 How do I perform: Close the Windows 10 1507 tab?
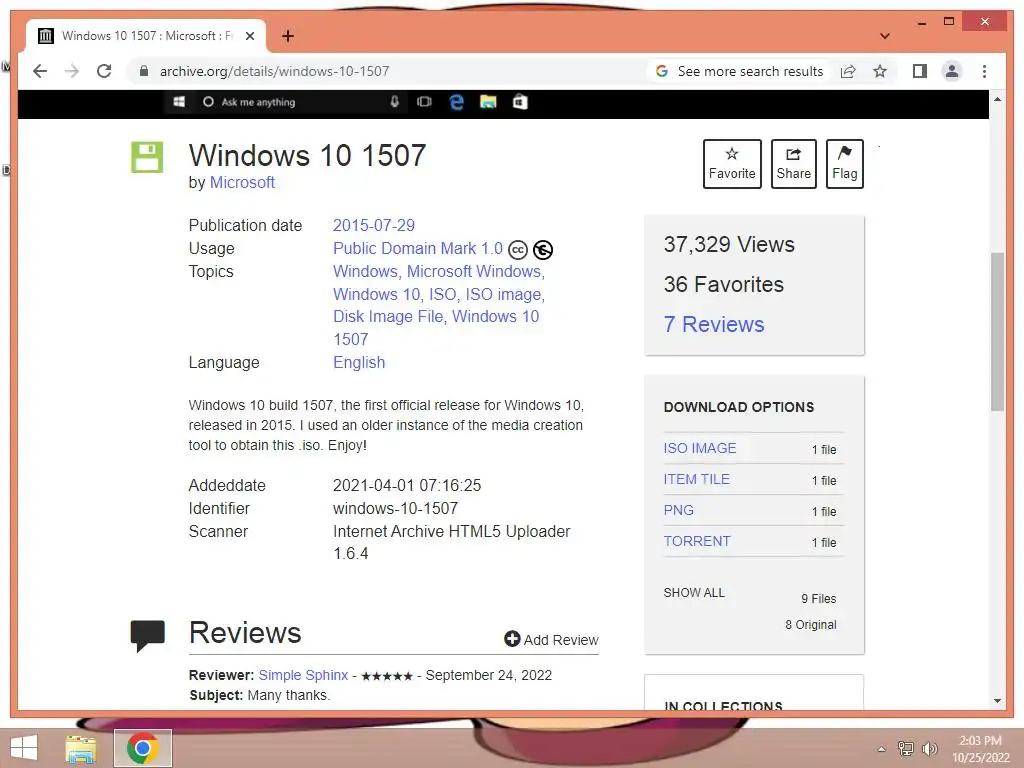[249, 36]
